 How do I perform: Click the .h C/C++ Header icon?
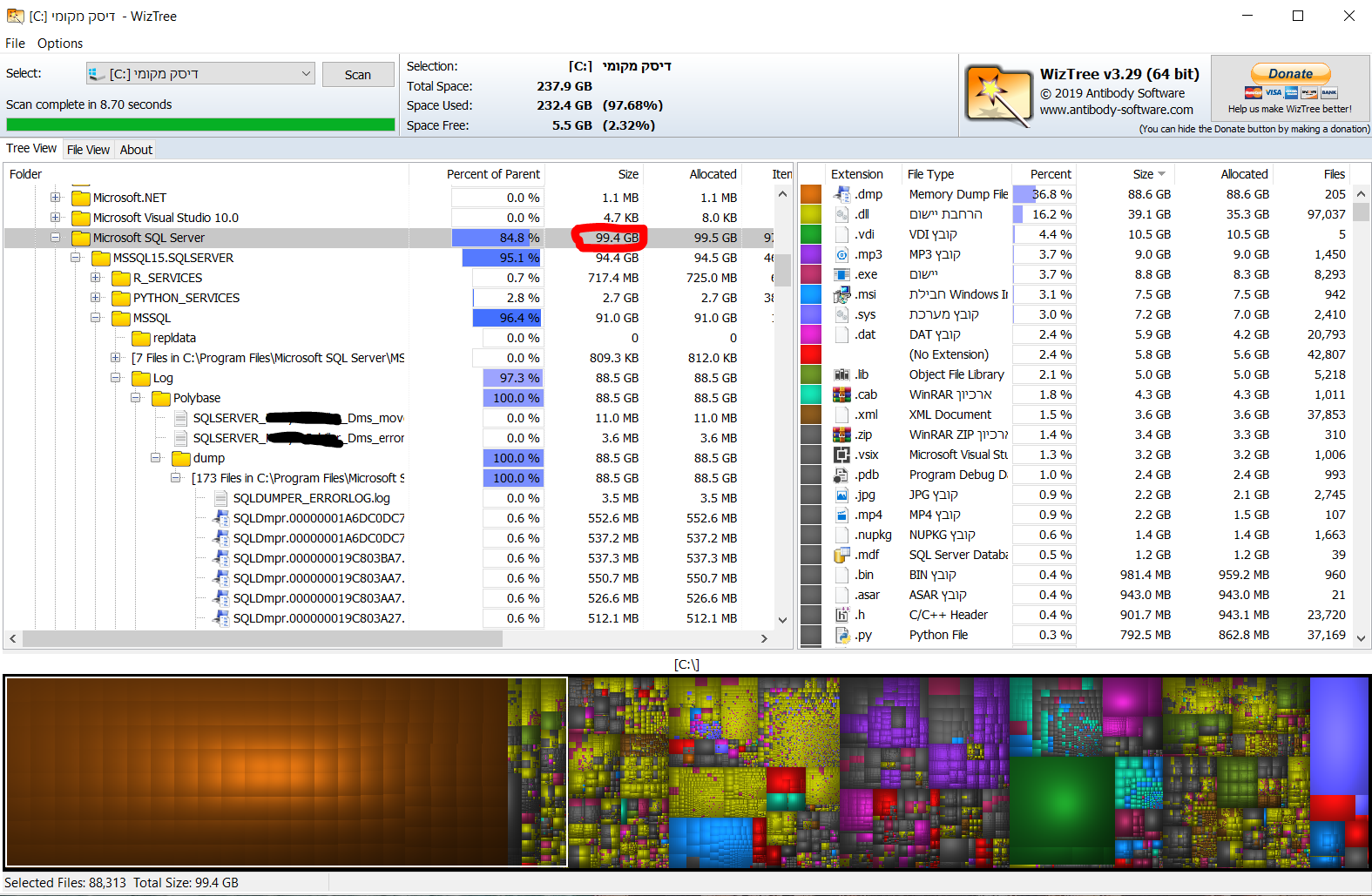(841, 615)
